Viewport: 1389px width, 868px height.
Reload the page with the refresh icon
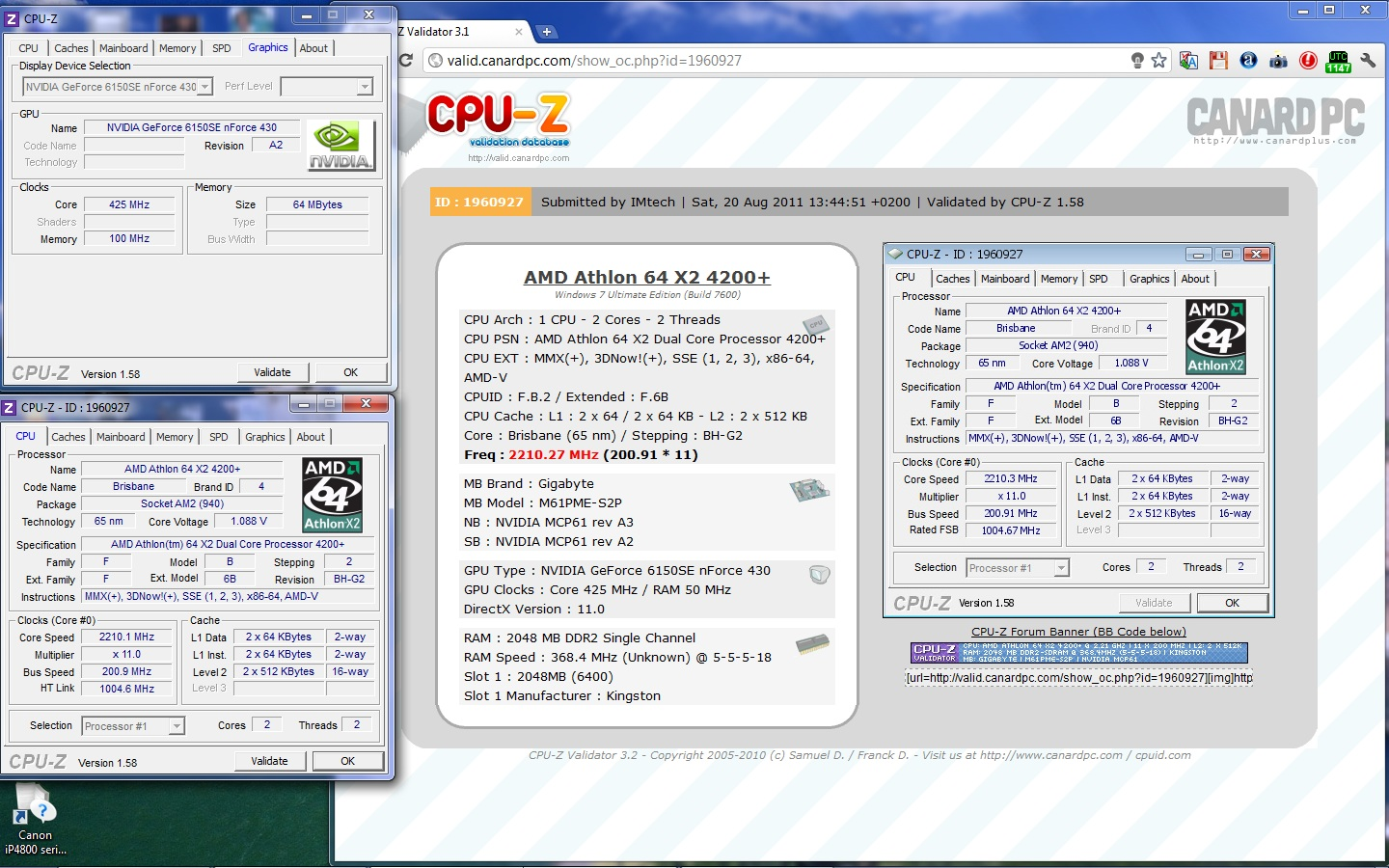407,60
